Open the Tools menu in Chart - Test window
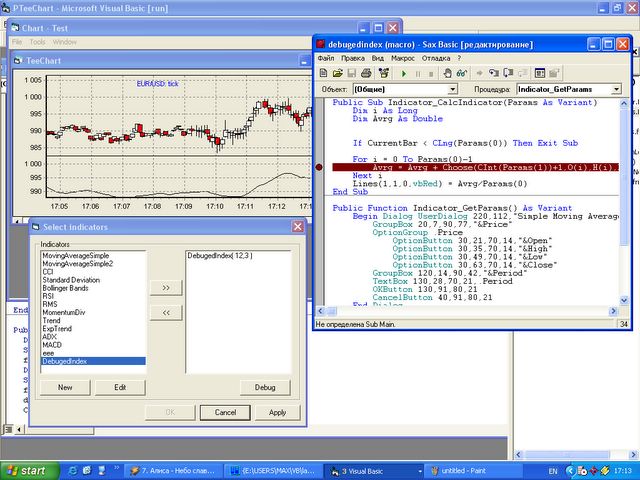This screenshot has width=640, height=480. click(37, 42)
